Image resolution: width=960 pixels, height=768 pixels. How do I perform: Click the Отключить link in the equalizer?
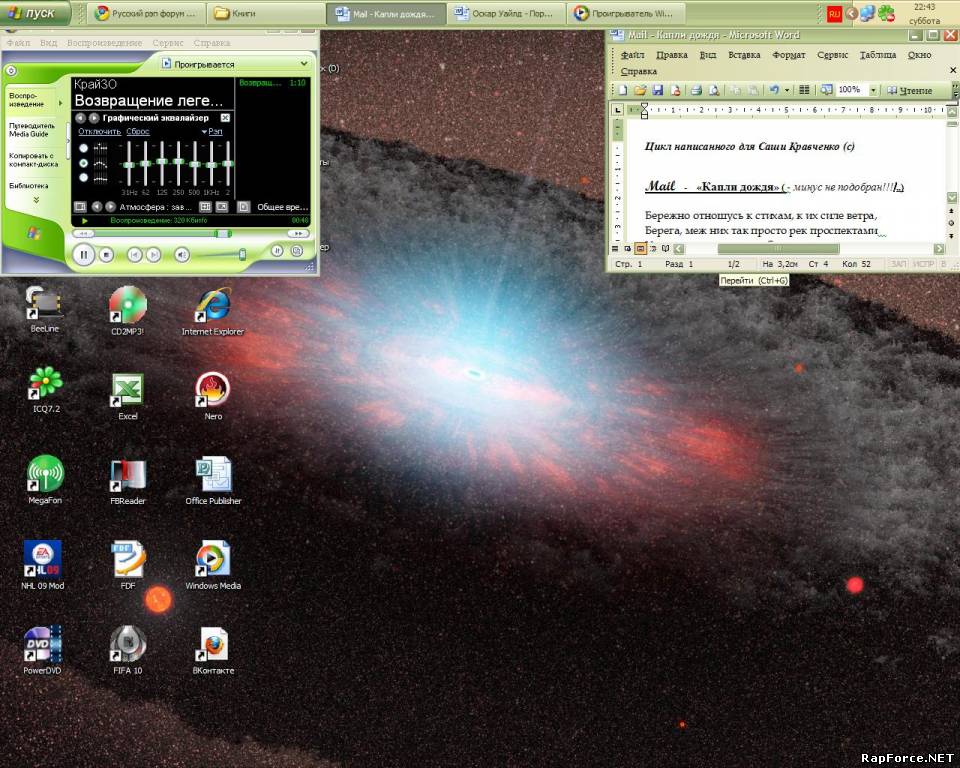pos(99,132)
